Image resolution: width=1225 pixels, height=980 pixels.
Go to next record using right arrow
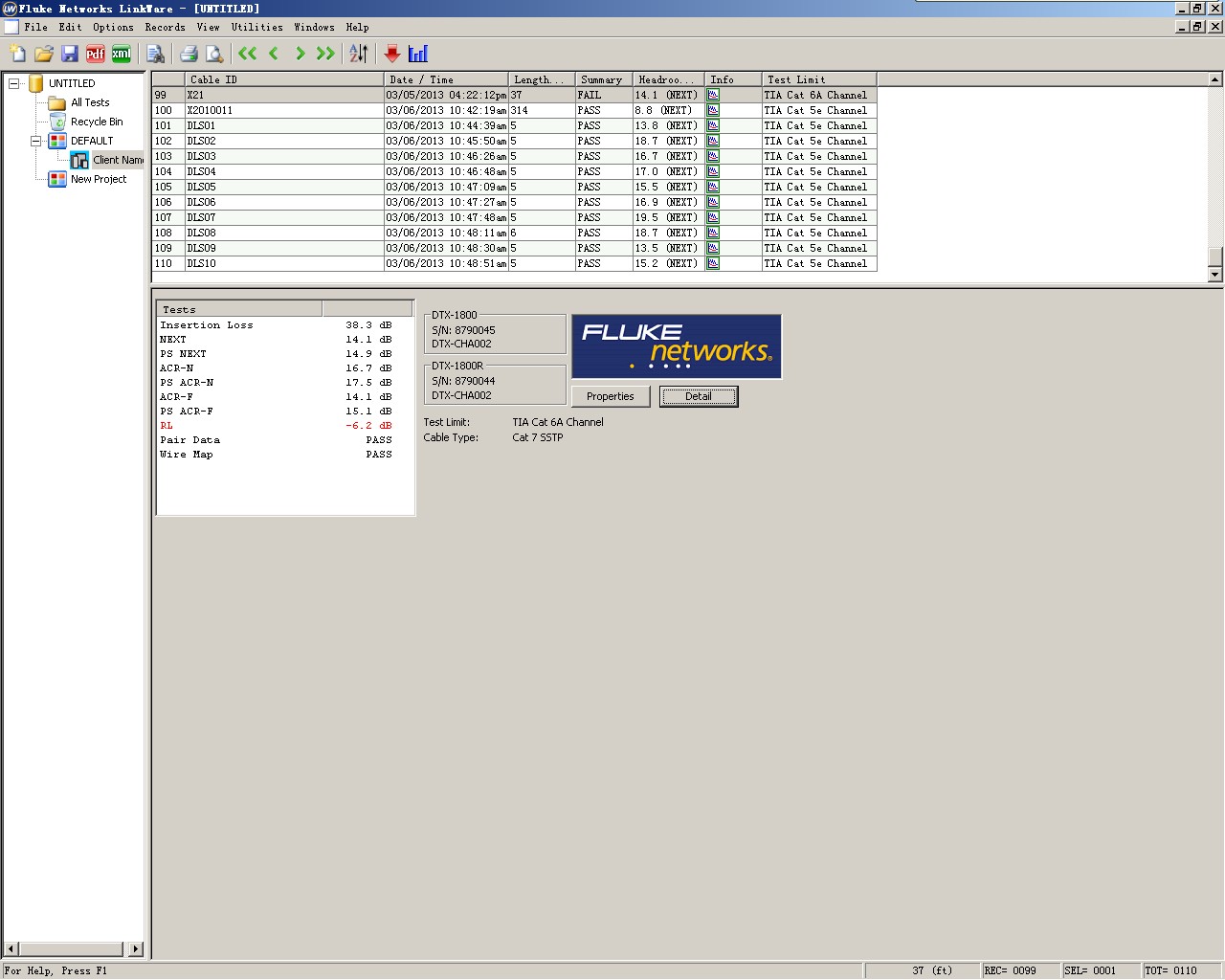(x=300, y=54)
